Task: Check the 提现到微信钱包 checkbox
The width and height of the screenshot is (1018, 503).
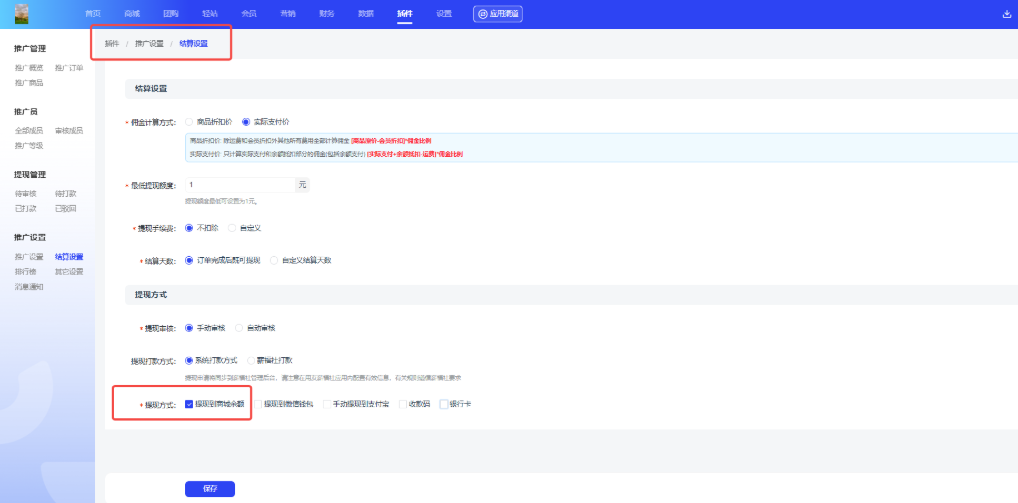Action: 257,404
